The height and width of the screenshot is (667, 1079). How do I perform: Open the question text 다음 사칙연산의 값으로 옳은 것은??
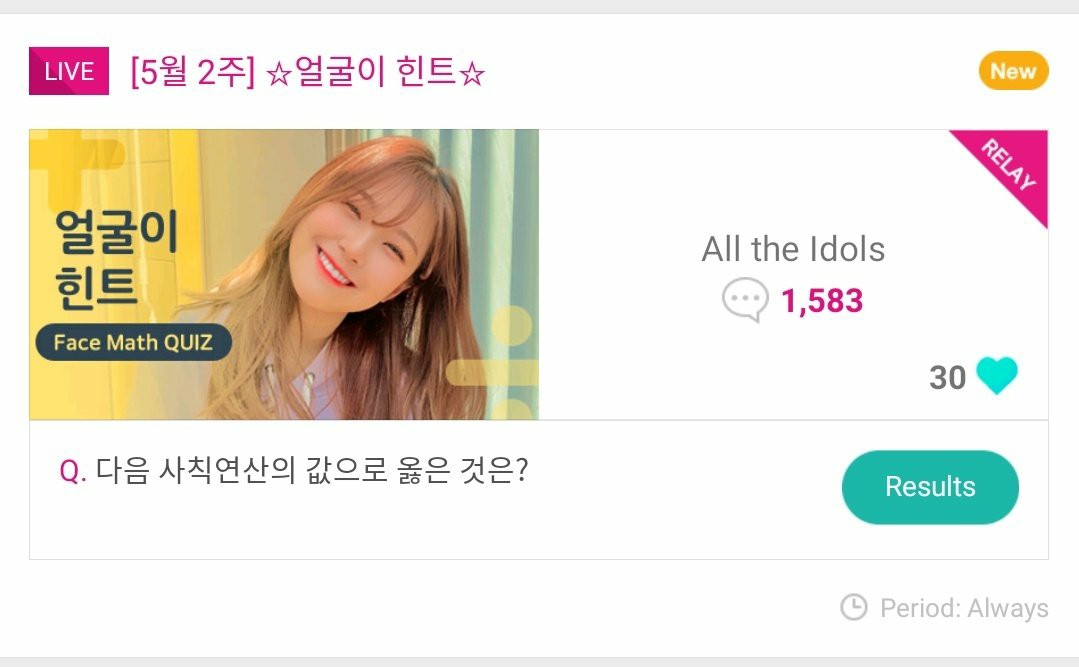click(x=312, y=471)
